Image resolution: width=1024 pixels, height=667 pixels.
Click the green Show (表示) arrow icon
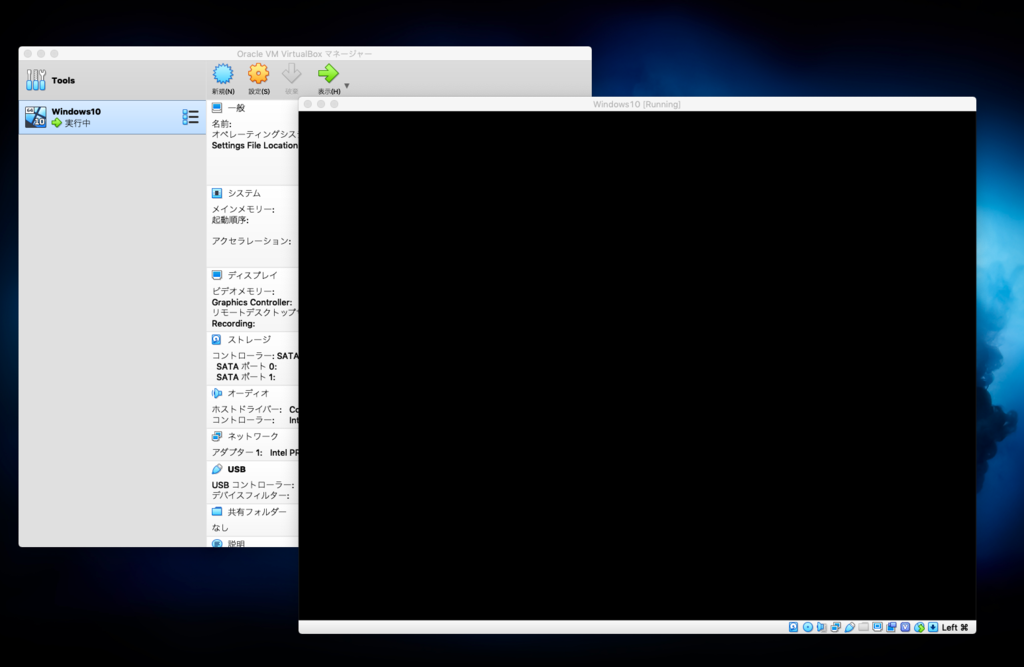[328, 74]
